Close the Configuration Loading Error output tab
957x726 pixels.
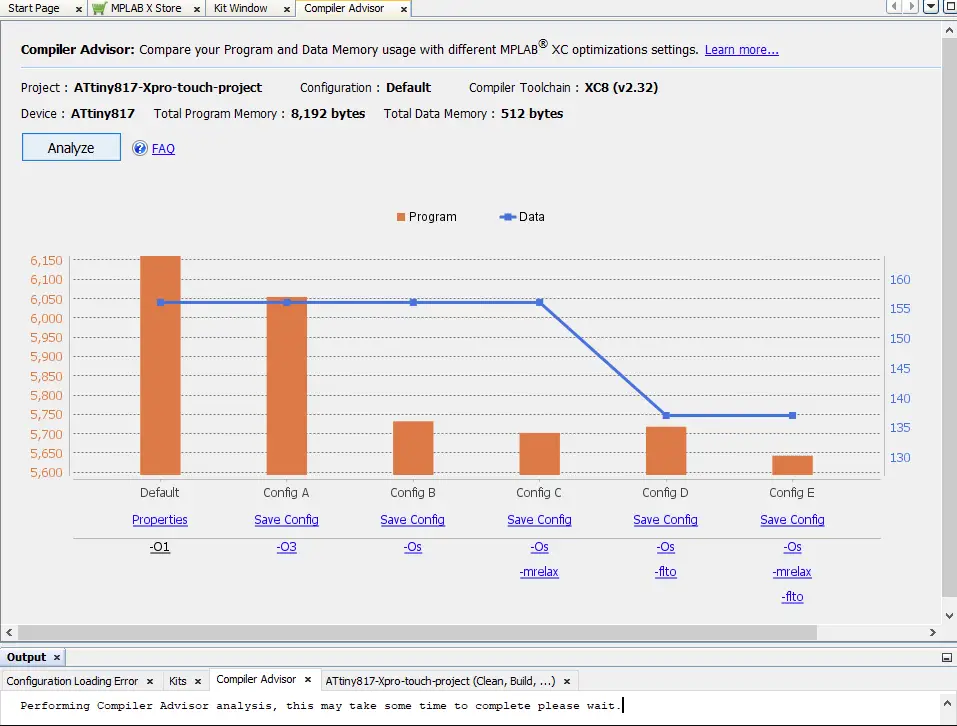(x=150, y=680)
